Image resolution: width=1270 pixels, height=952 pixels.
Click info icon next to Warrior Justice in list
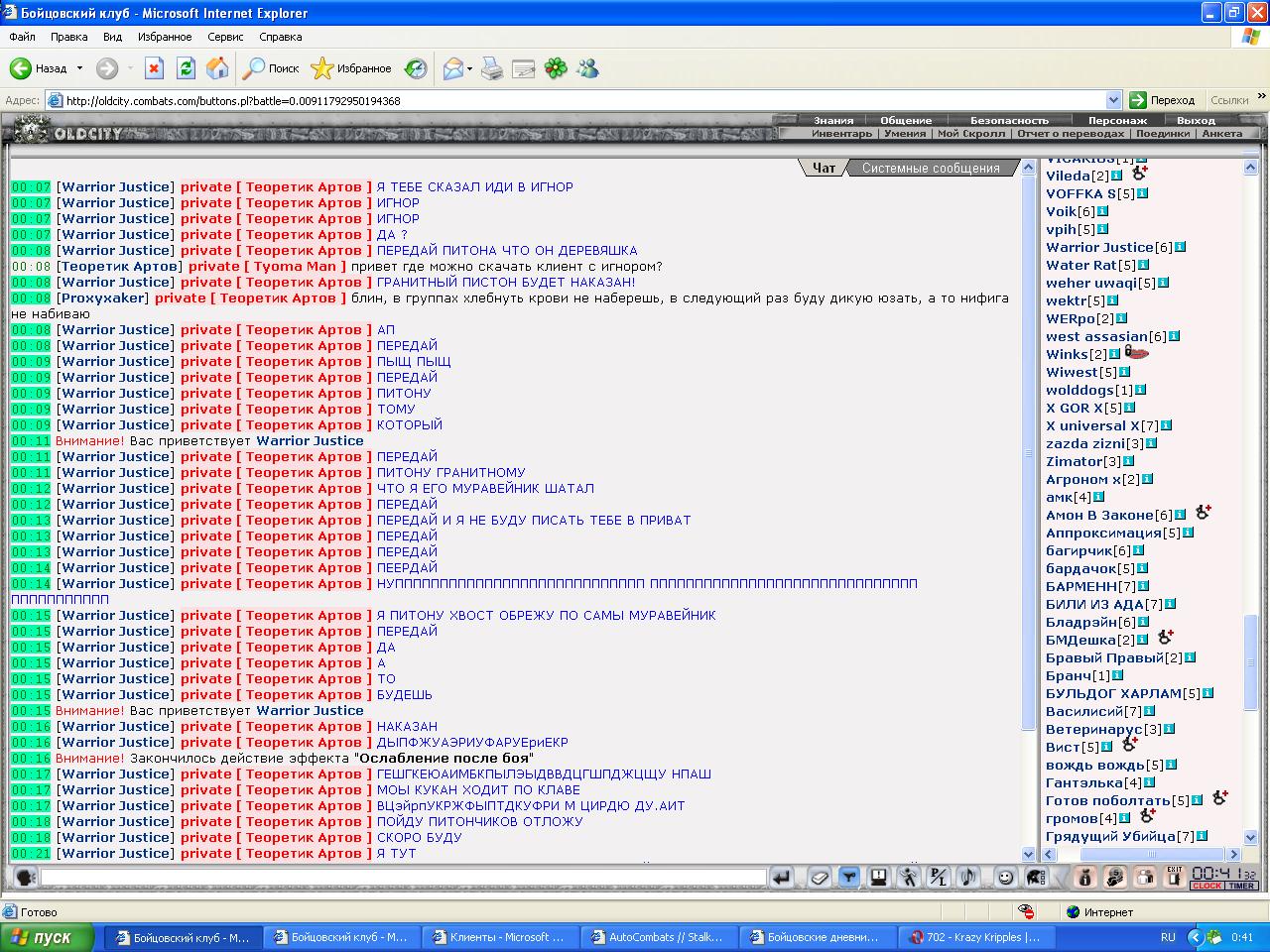click(1180, 247)
